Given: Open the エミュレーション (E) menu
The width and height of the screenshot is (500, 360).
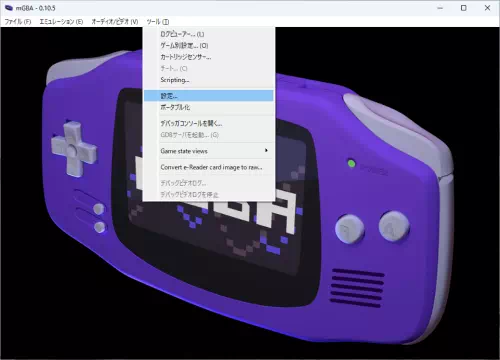Looking at the screenshot, I should click(61, 22).
